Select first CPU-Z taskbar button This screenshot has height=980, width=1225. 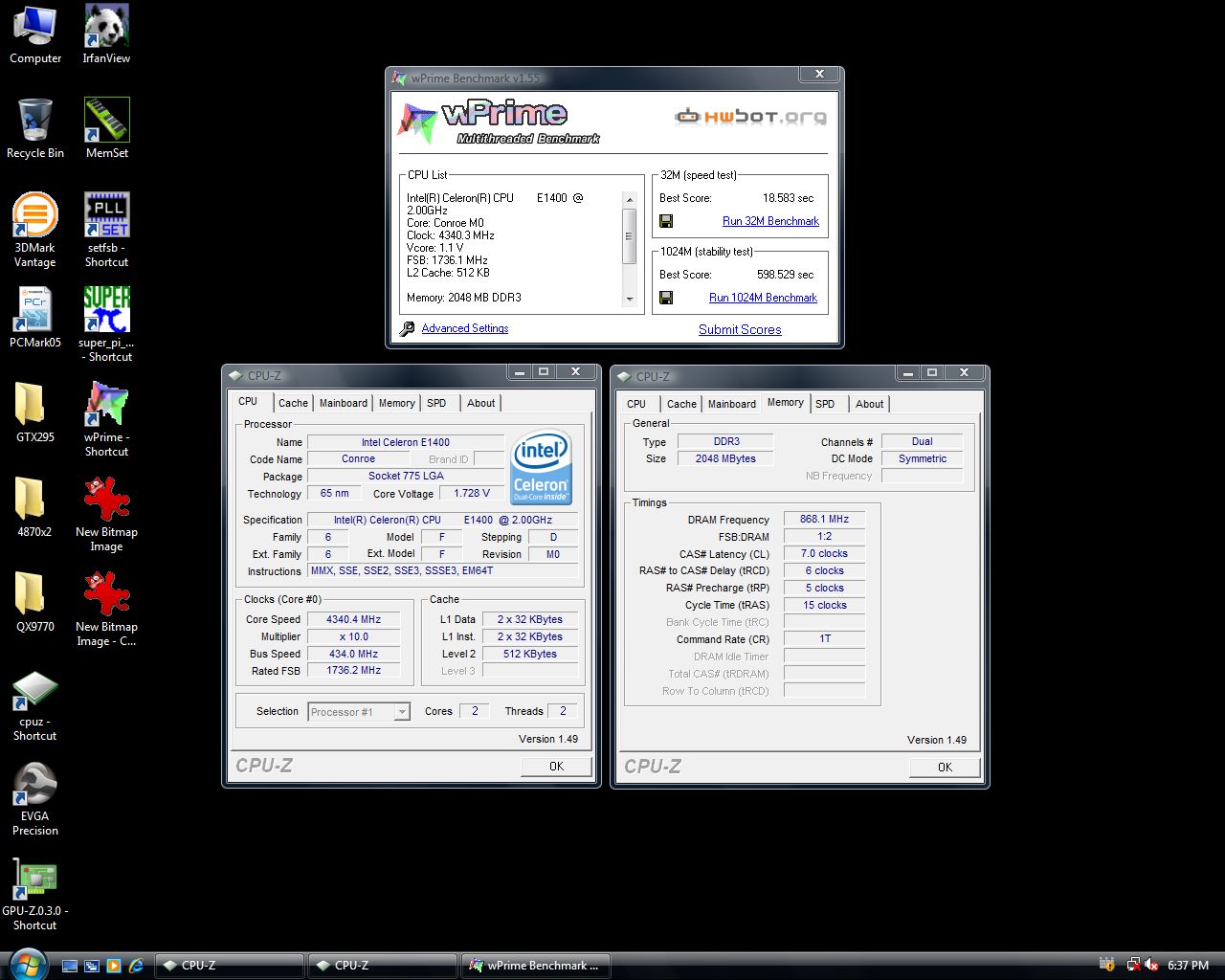[230, 966]
